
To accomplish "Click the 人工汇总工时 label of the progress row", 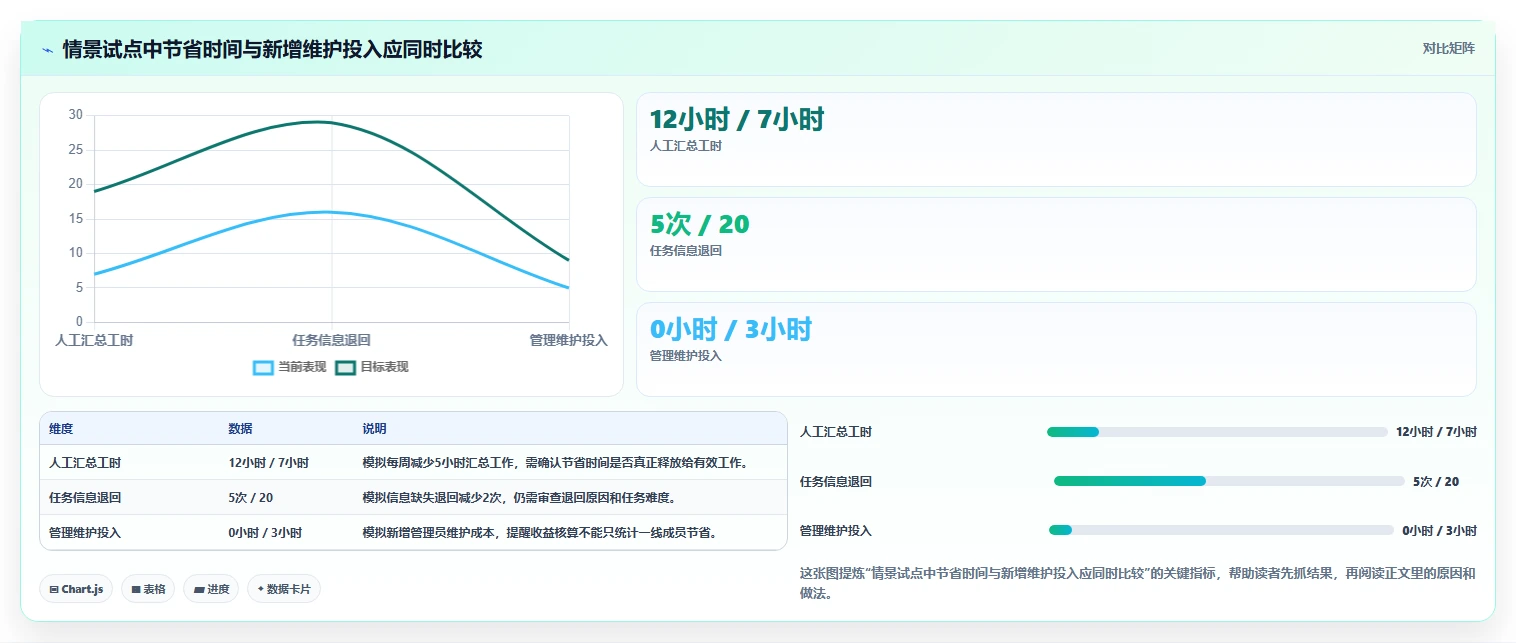I will pos(836,432).
